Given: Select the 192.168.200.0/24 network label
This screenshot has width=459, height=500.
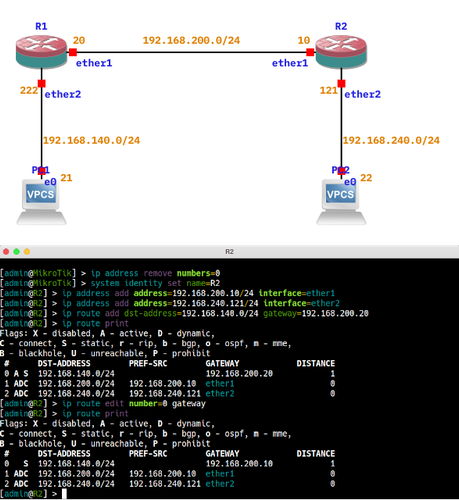Looking at the screenshot, I should tap(191, 40).
